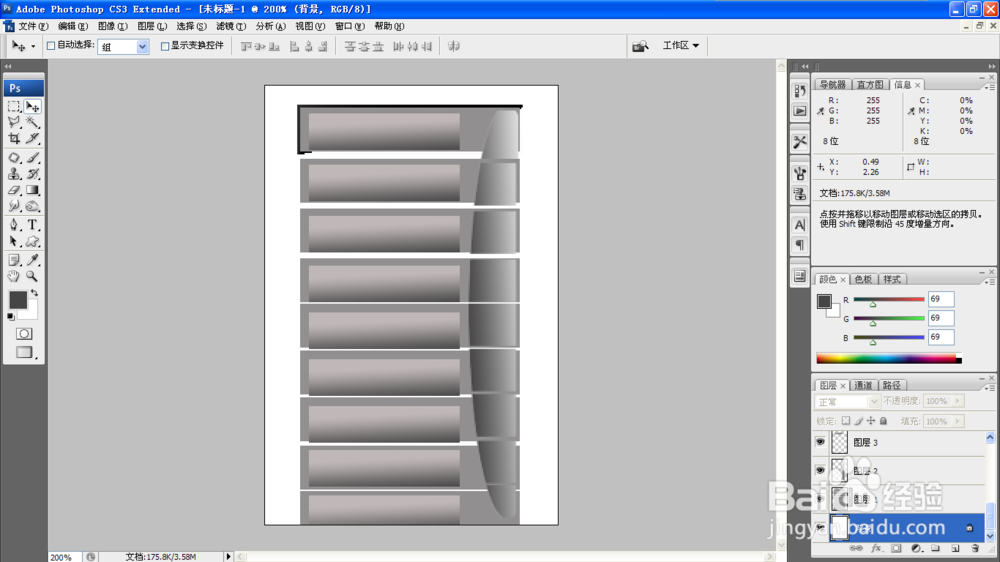The height and width of the screenshot is (562, 1000).
Task: Select the Type tool
Action: tap(33, 225)
